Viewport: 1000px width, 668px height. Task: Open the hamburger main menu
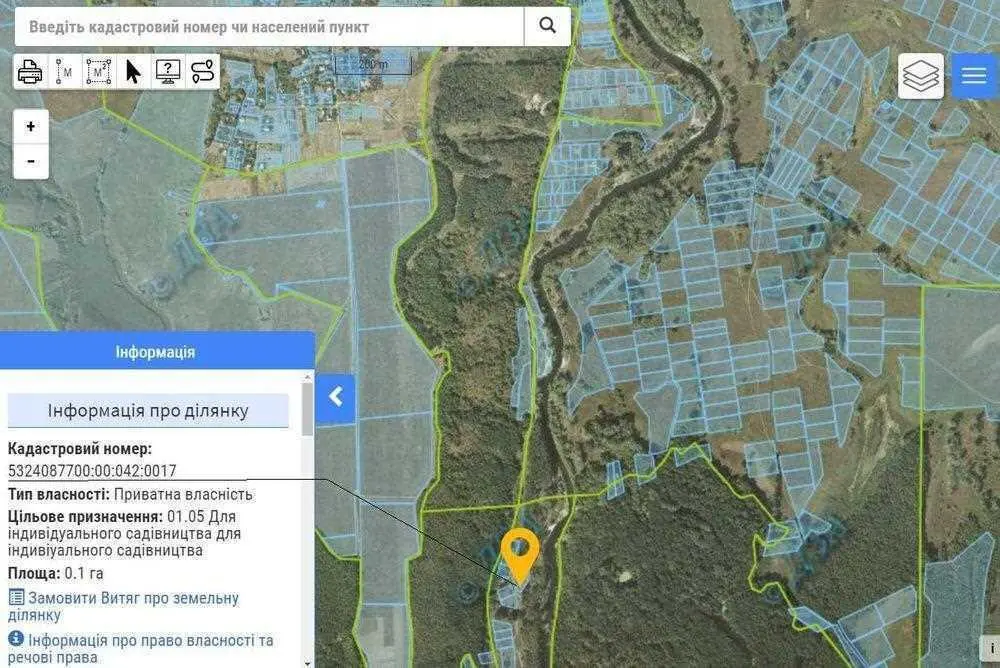point(974,76)
